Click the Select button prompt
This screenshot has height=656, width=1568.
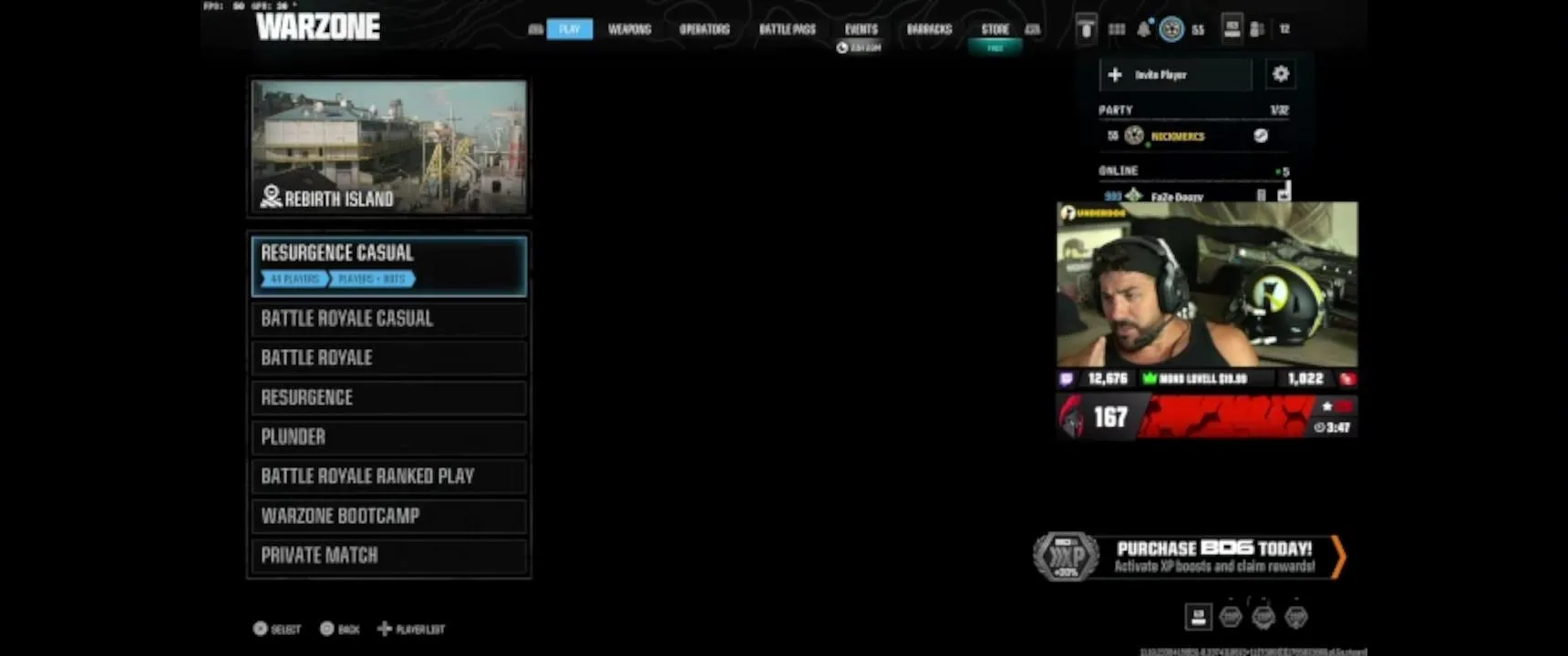276,629
